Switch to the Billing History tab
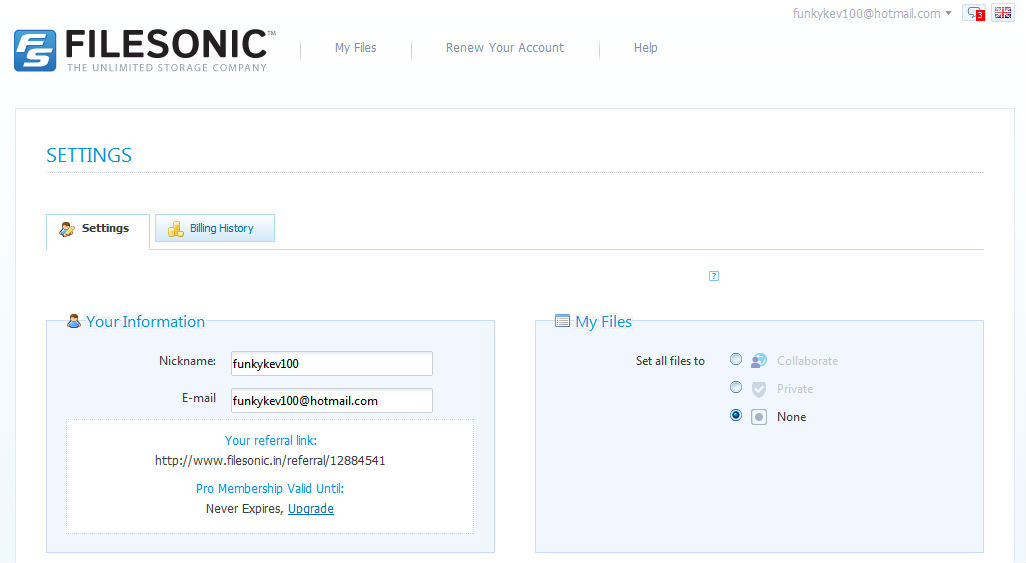The height and width of the screenshot is (563, 1026). tap(215, 228)
